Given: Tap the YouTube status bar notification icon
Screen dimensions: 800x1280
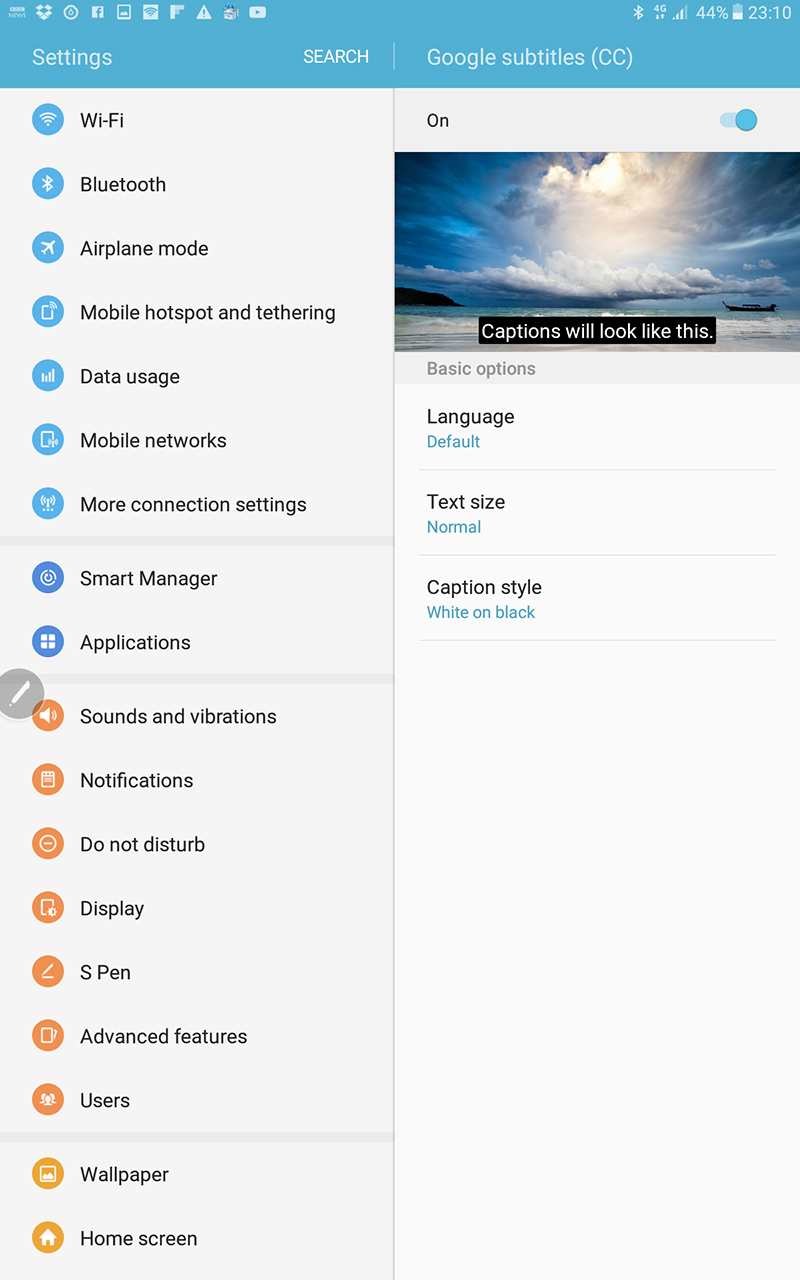Looking at the screenshot, I should (258, 13).
